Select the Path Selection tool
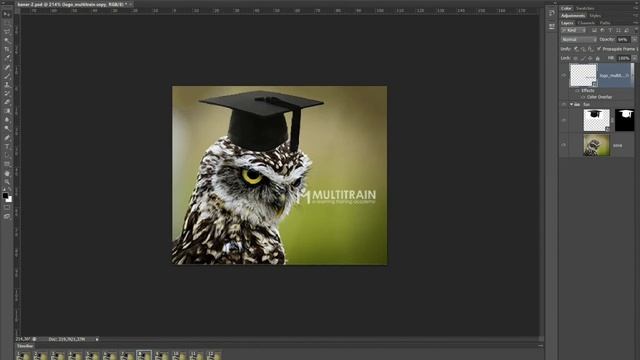Viewport: 640px width, 360px height. (x=7, y=155)
